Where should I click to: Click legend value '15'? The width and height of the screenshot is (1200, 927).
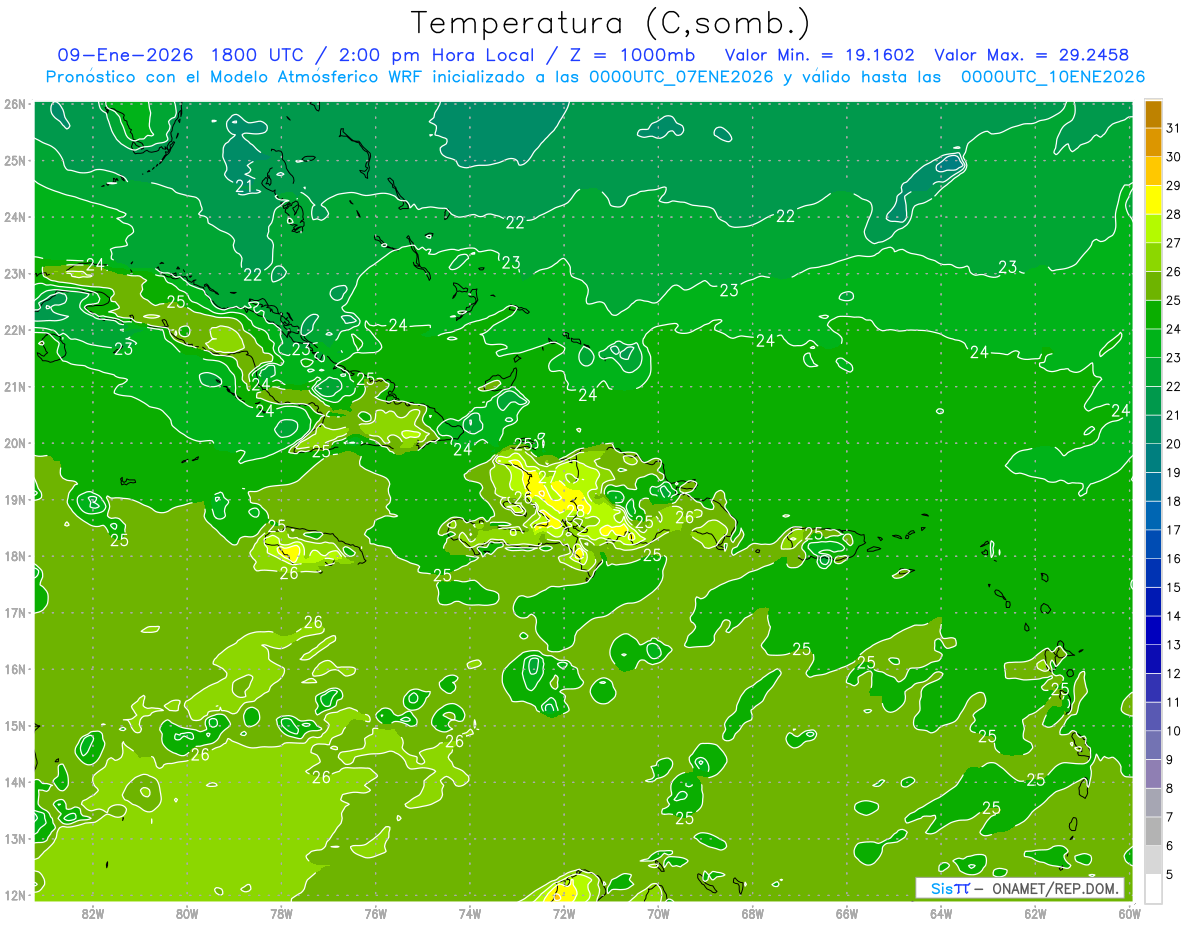click(x=1173, y=587)
